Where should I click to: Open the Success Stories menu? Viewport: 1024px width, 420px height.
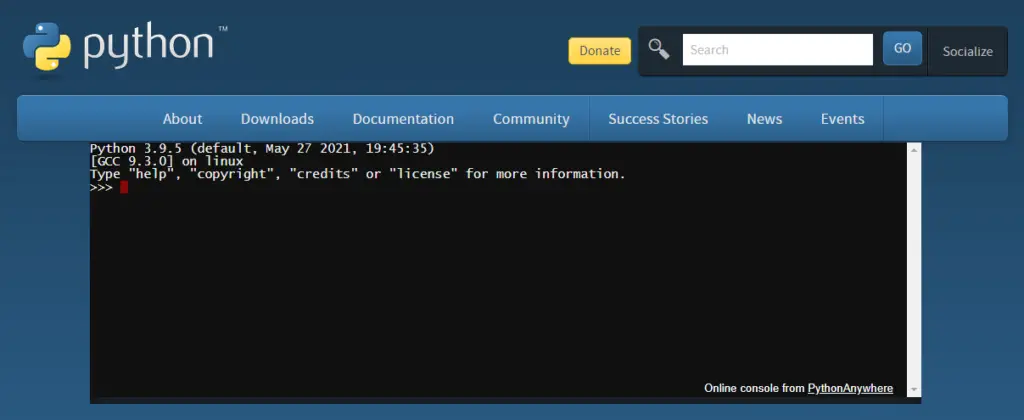click(x=658, y=119)
